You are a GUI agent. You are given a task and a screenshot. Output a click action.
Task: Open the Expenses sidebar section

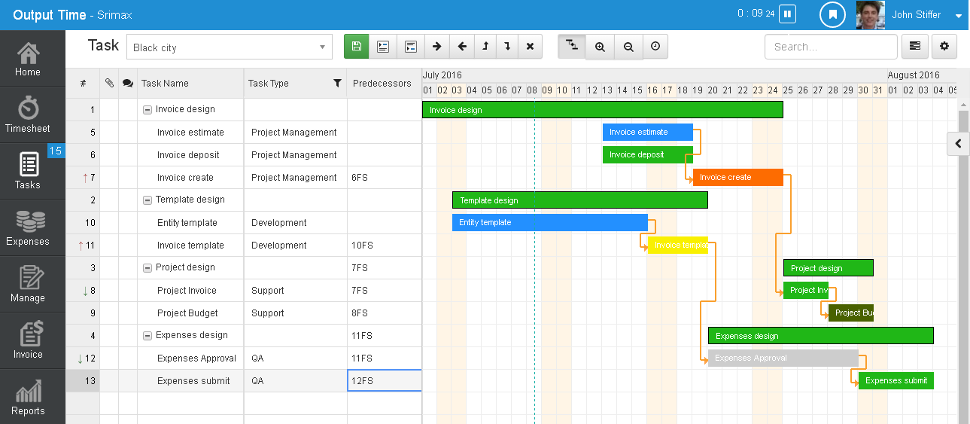(28, 228)
